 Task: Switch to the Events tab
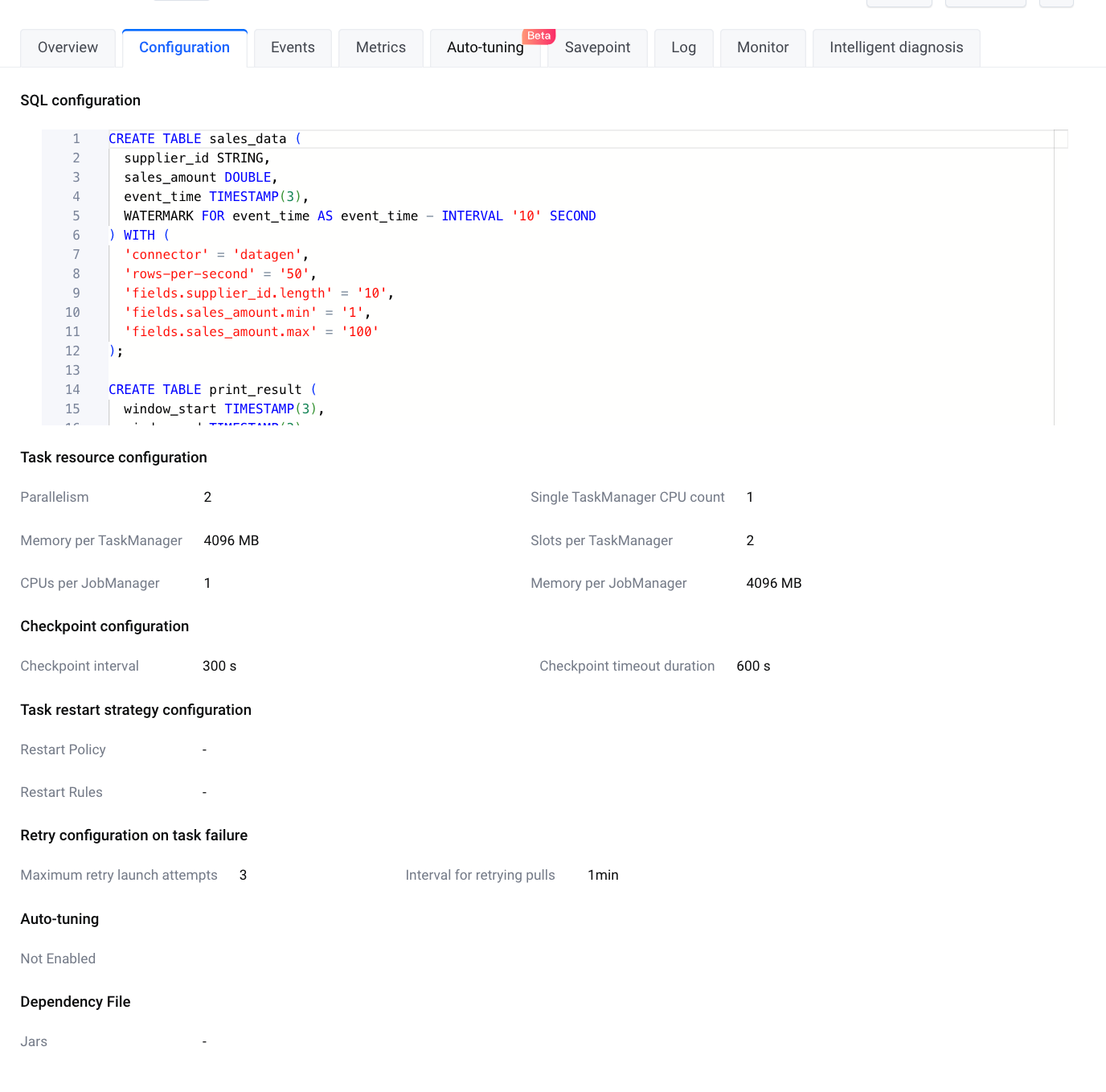tap(293, 47)
